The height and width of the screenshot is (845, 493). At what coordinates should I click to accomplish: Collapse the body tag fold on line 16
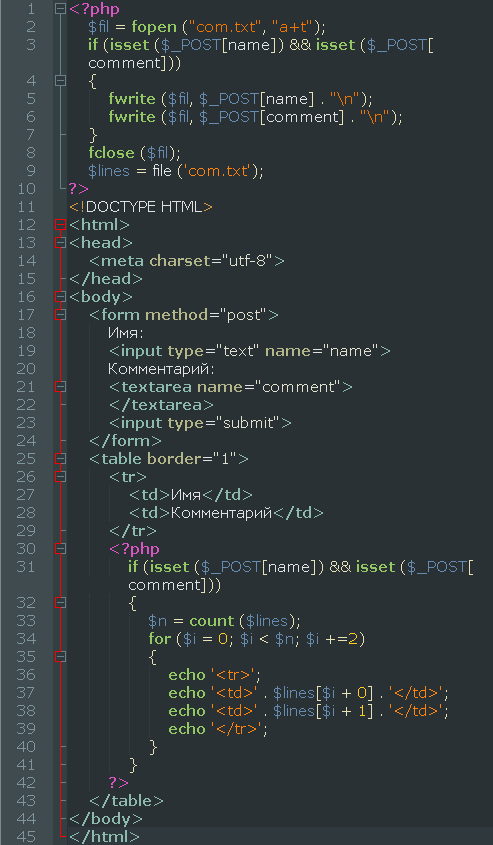(x=60, y=297)
